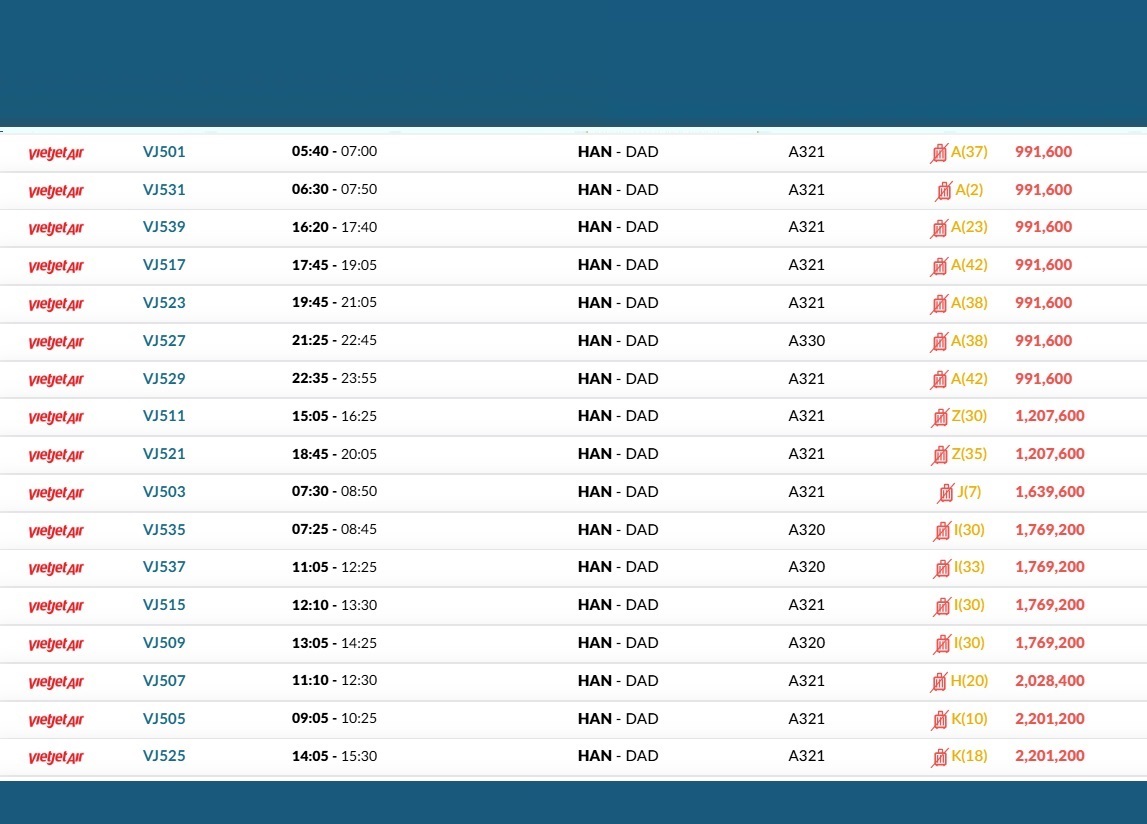Select the 2,028,400 fare for VJ507
This screenshot has width=1147, height=824.
click(x=1050, y=681)
